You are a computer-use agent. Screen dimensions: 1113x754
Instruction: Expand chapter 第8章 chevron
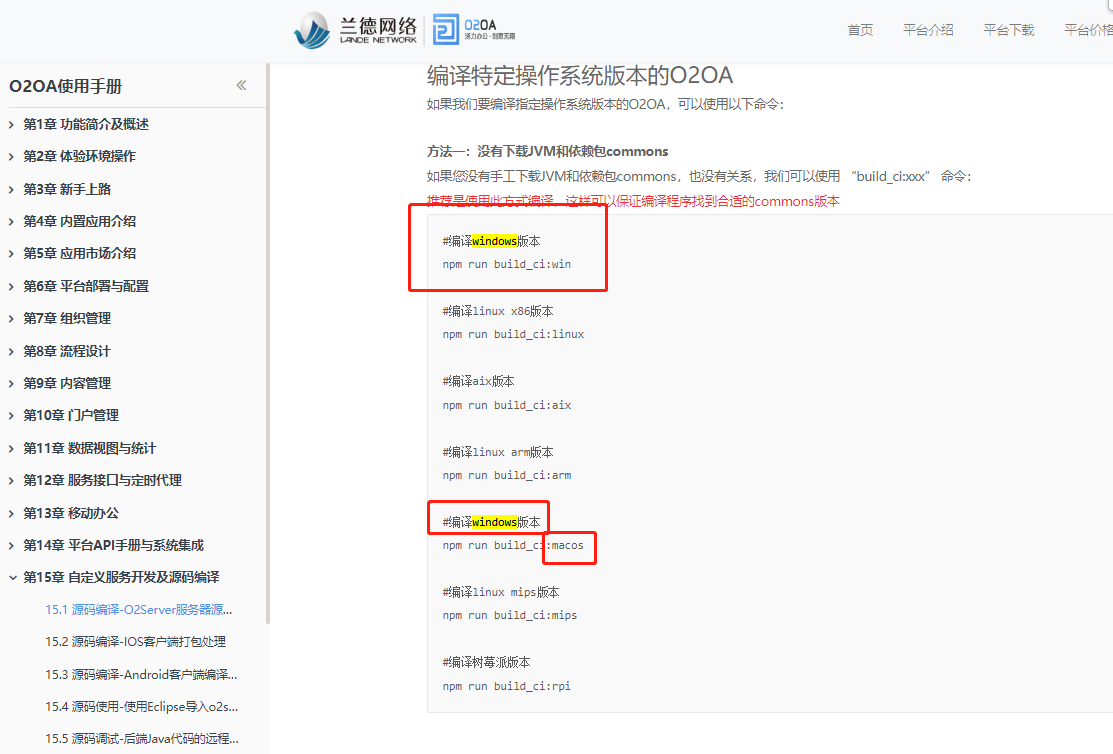coord(11,351)
